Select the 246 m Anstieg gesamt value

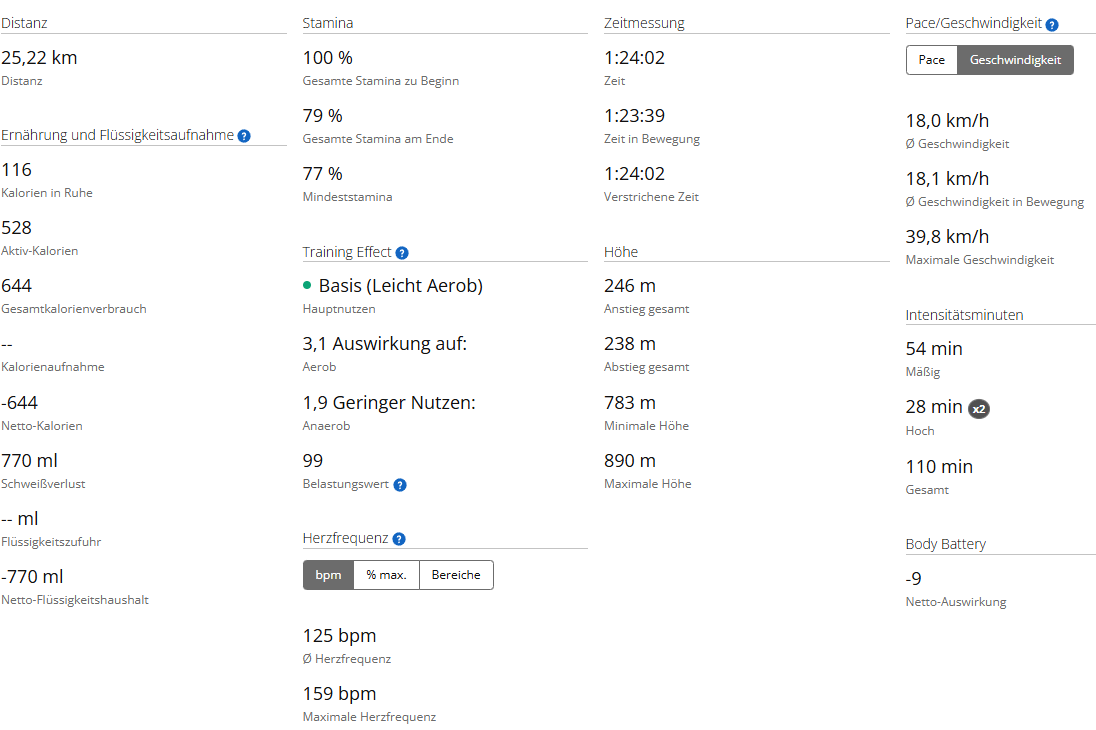[x=630, y=285]
